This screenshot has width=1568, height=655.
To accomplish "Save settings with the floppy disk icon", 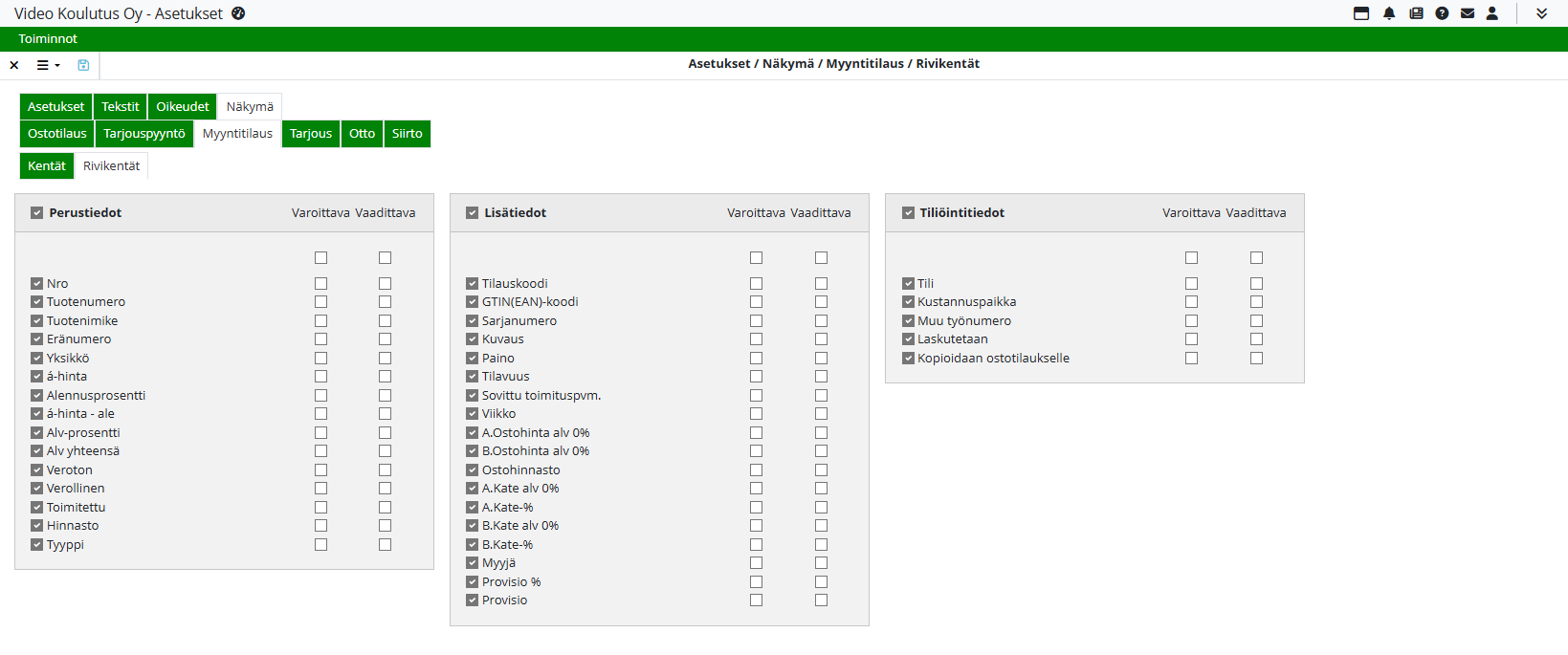I will coord(83,65).
